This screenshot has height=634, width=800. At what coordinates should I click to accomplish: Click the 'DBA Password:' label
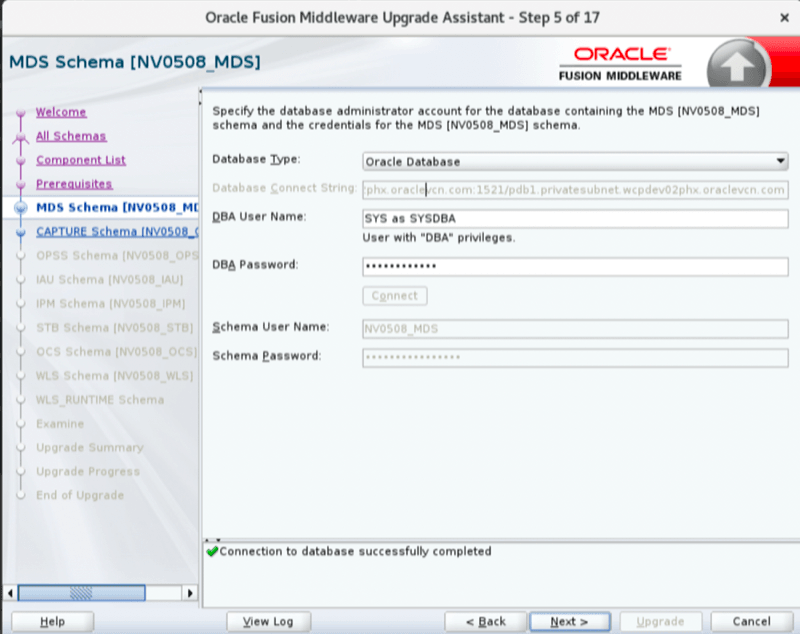[255, 265]
